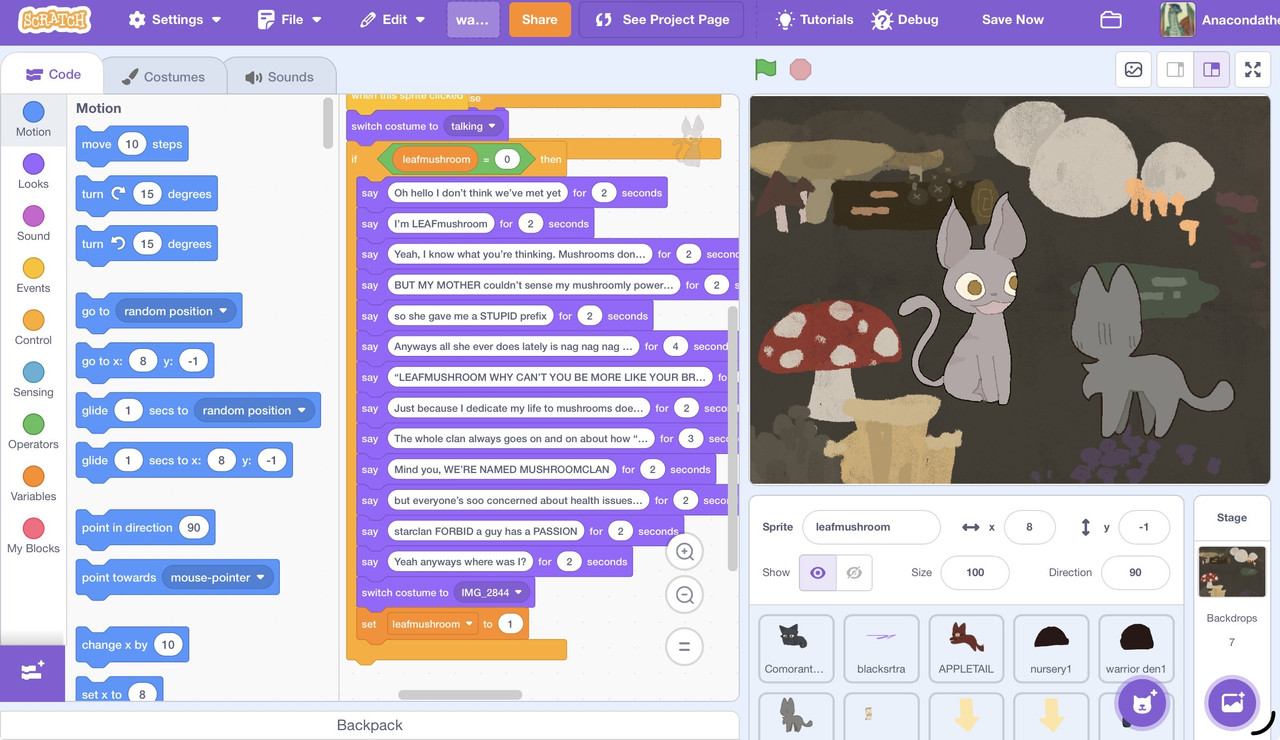Switch to small stage layout
The height and width of the screenshot is (740, 1280).
(1175, 70)
